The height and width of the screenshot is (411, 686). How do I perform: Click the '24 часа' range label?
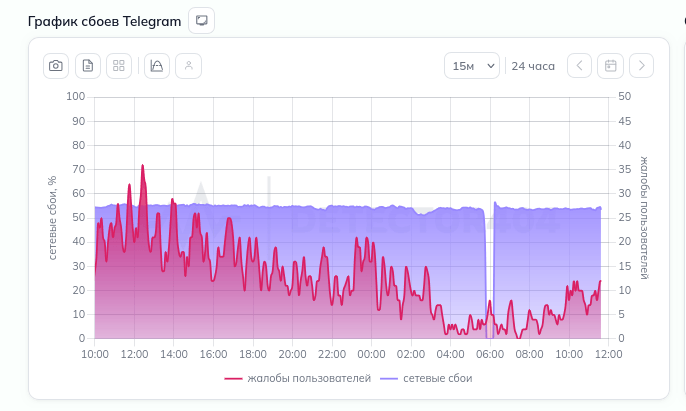(533, 66)
